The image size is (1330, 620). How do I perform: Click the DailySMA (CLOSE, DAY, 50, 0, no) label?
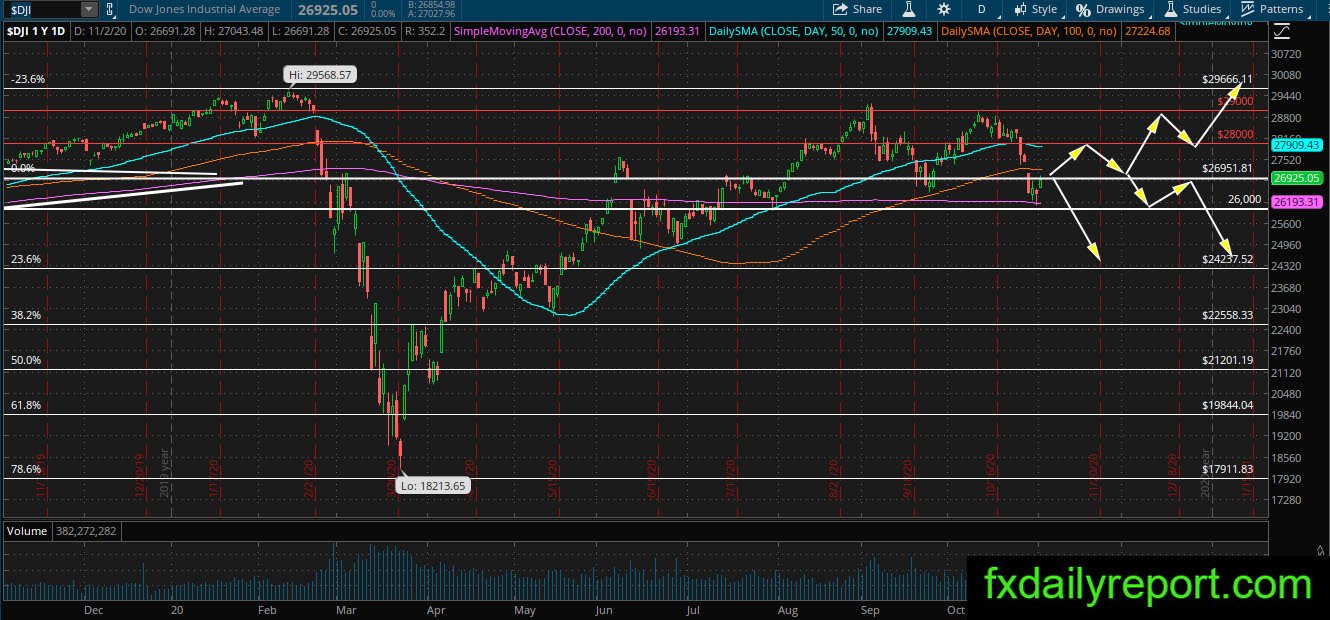tap(792, 32)
